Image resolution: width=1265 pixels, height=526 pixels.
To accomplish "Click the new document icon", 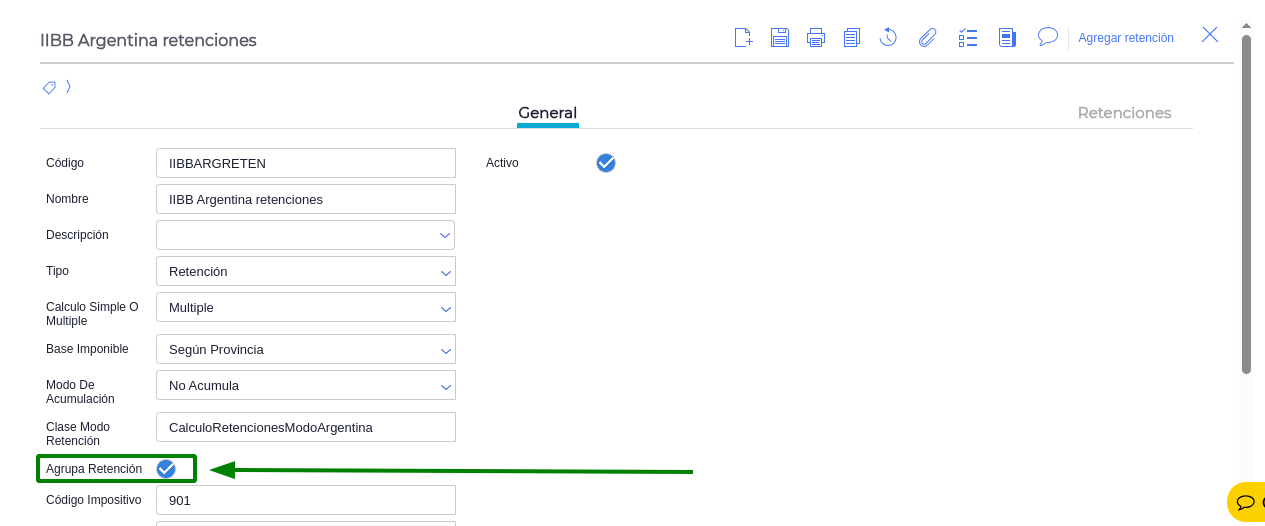I will coord(743,38).
